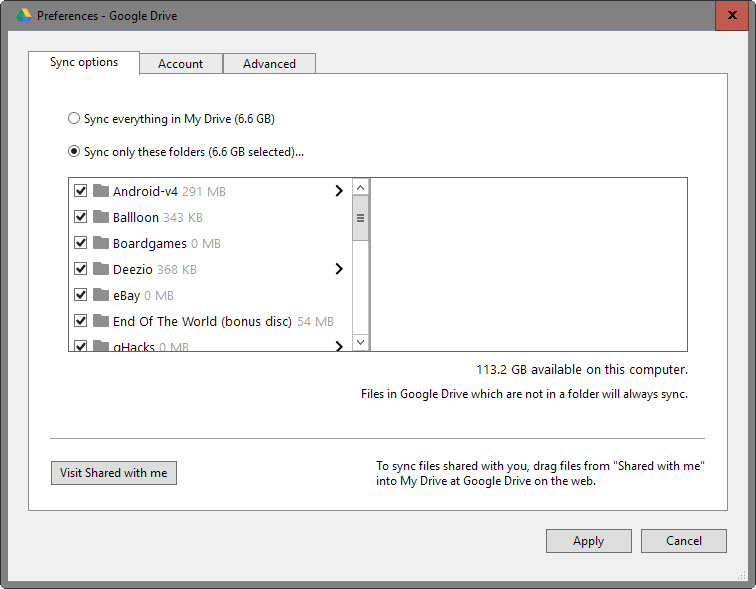Viewport: 756px width, 589px height.
Task: Click the 113.2 GB available text
Action: (582, 370)
